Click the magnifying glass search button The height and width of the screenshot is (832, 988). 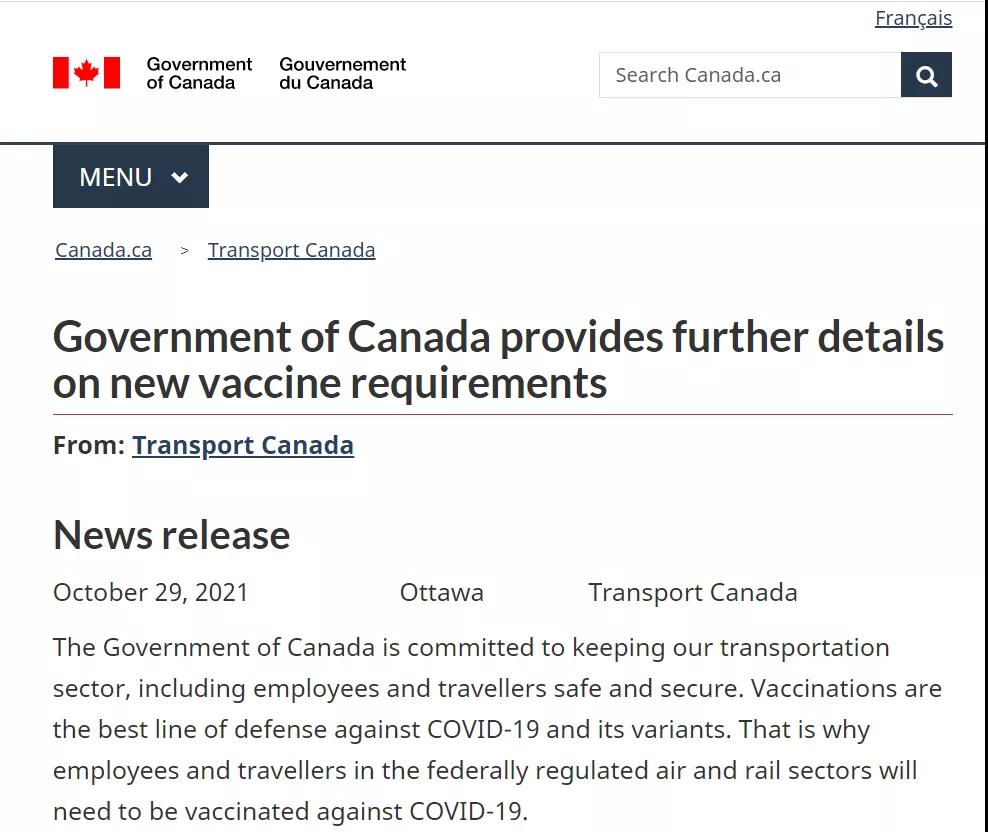point(926,75)
